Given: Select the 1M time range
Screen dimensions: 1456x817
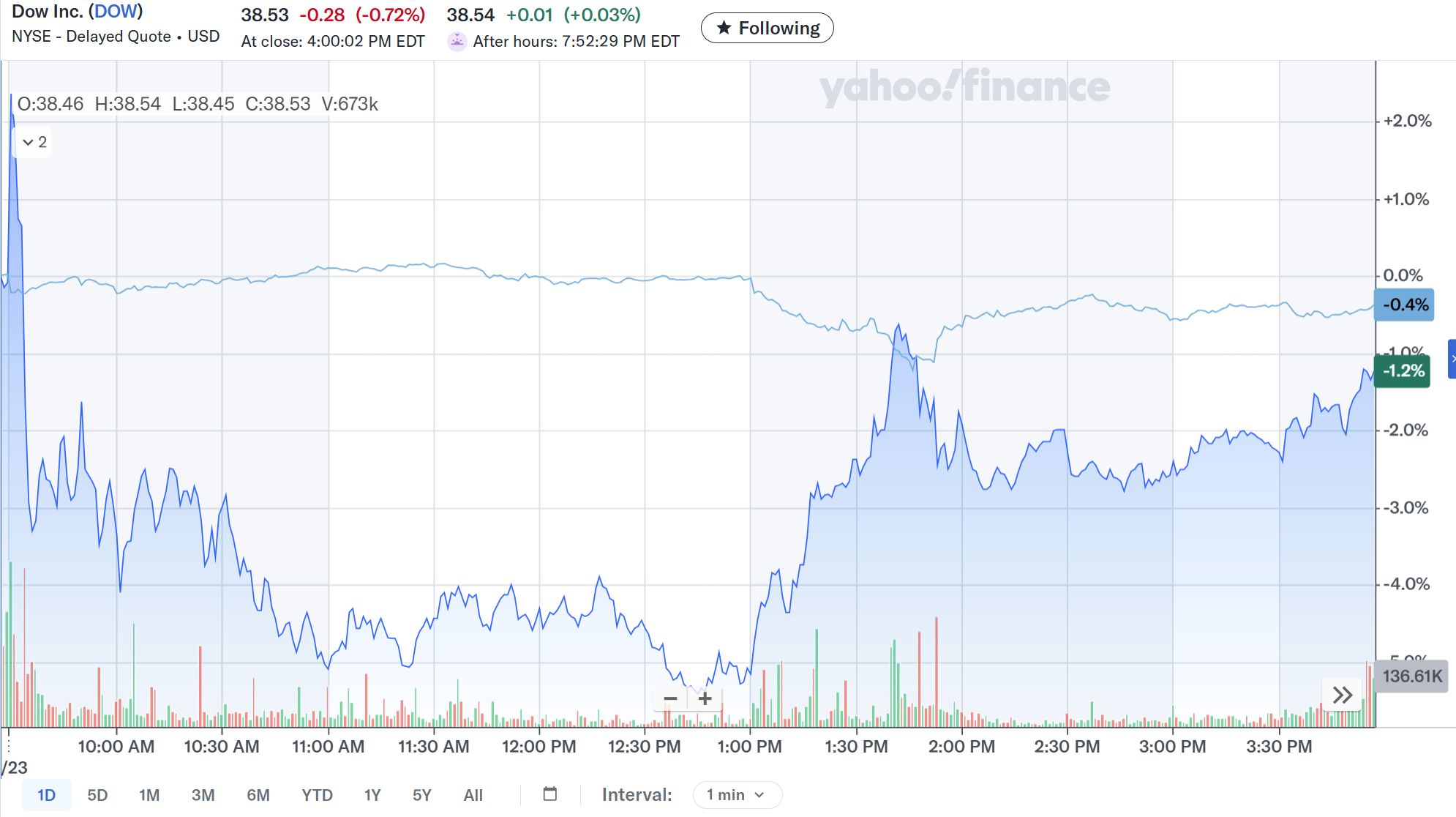Looking at the screenshot, I should coord(149,795).
